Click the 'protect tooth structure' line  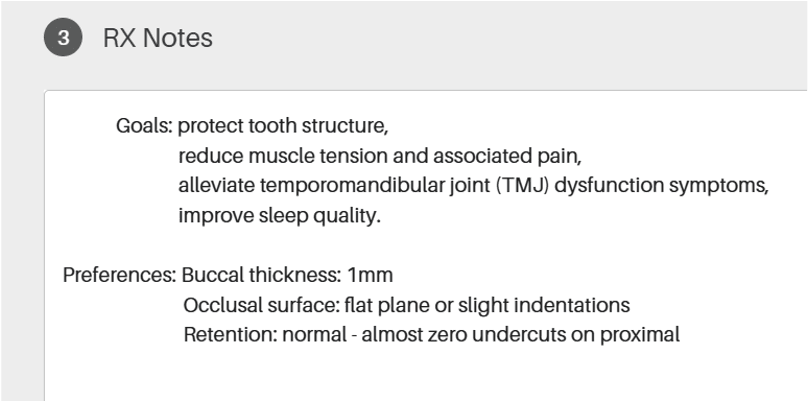click(x=283, y=126)
